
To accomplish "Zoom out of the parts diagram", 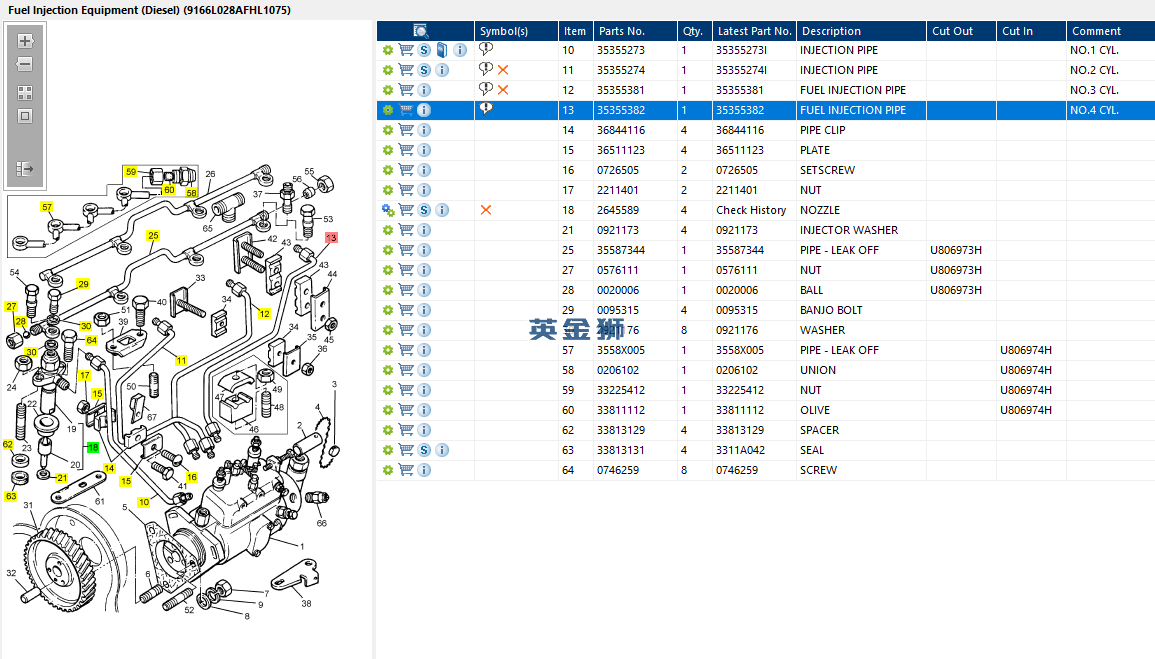I will click(25, 64).
